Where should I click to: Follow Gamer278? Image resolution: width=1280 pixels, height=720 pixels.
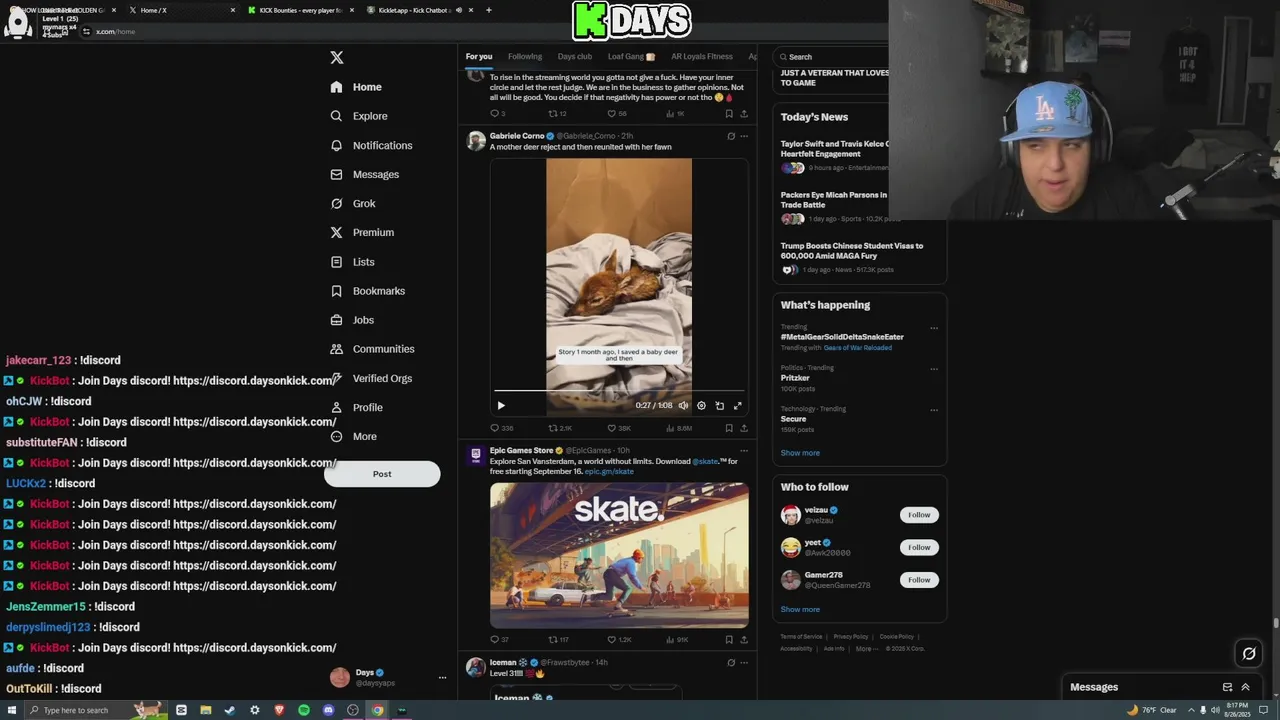point(919,580)
